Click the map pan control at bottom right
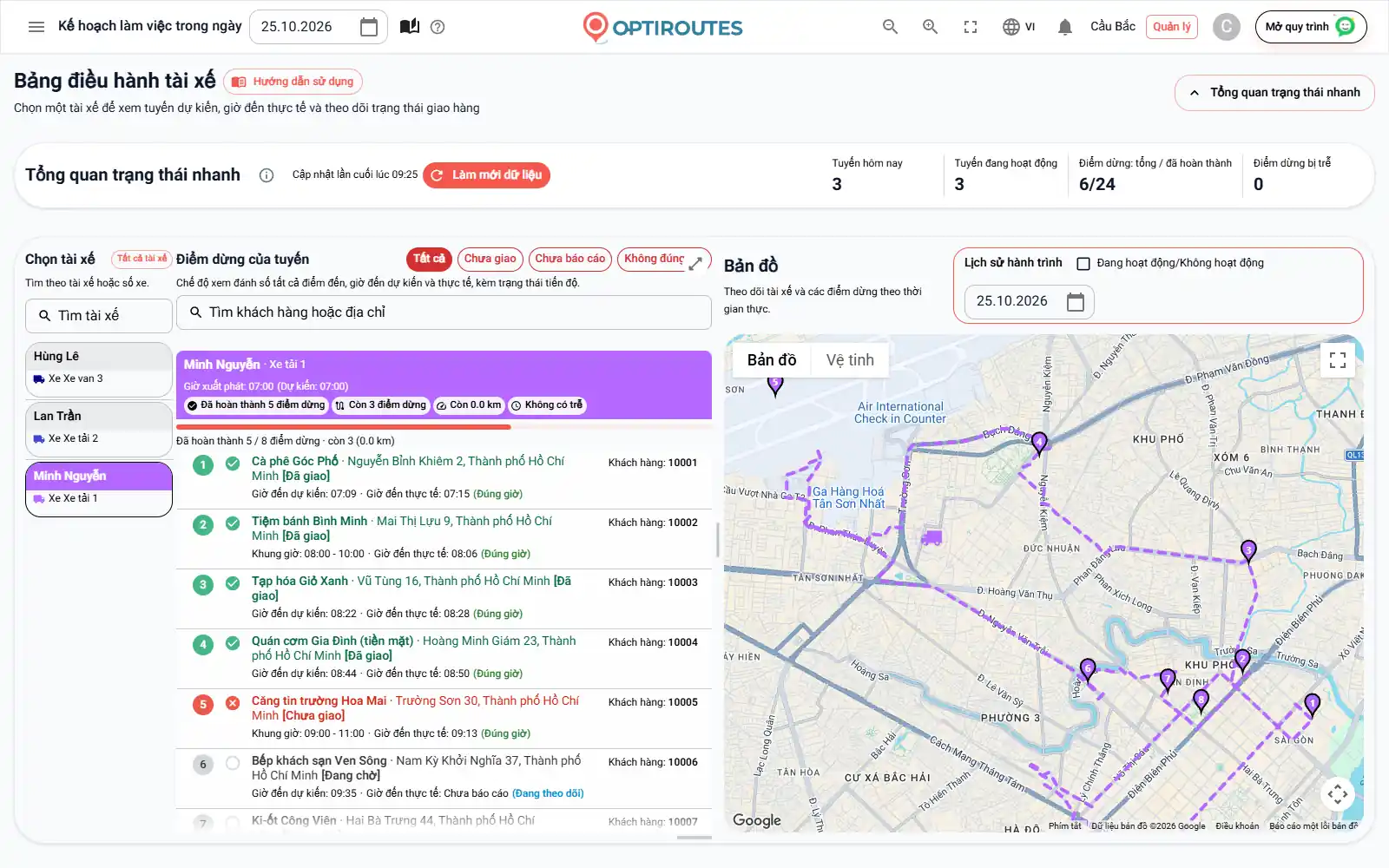The image size is (1389, 868). [x=1338, y=793]
